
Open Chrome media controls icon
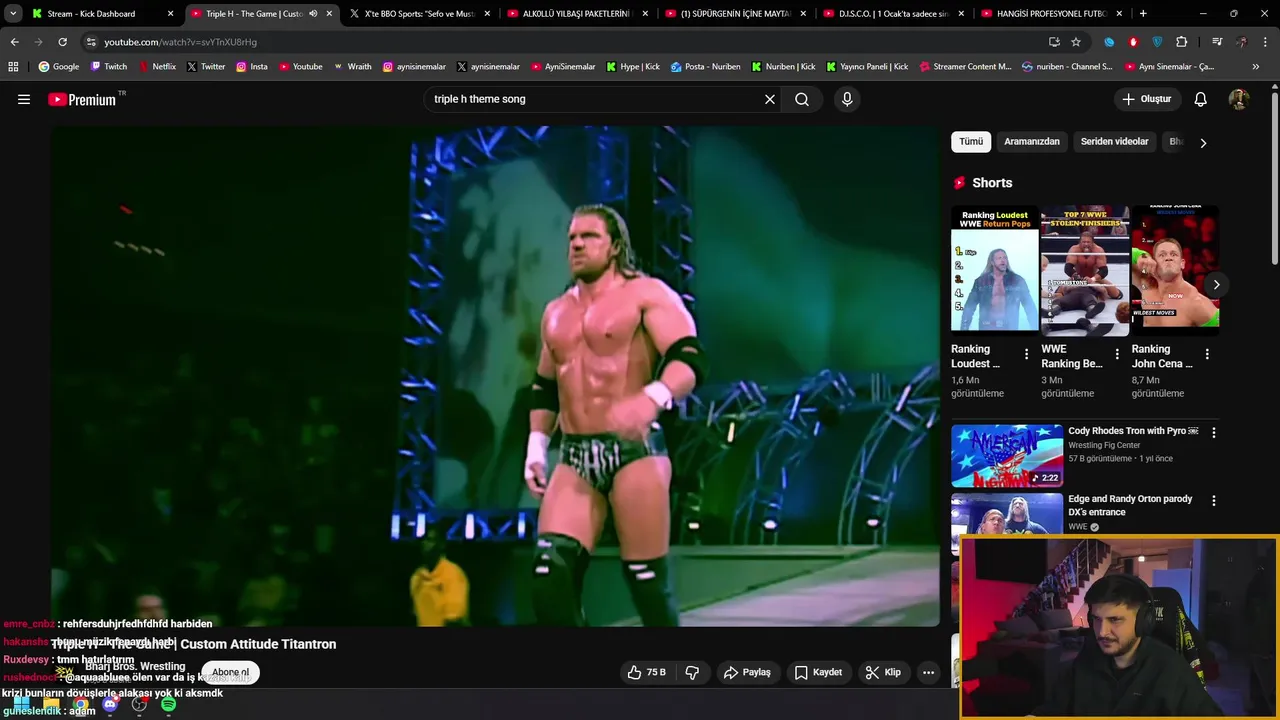1217,42
